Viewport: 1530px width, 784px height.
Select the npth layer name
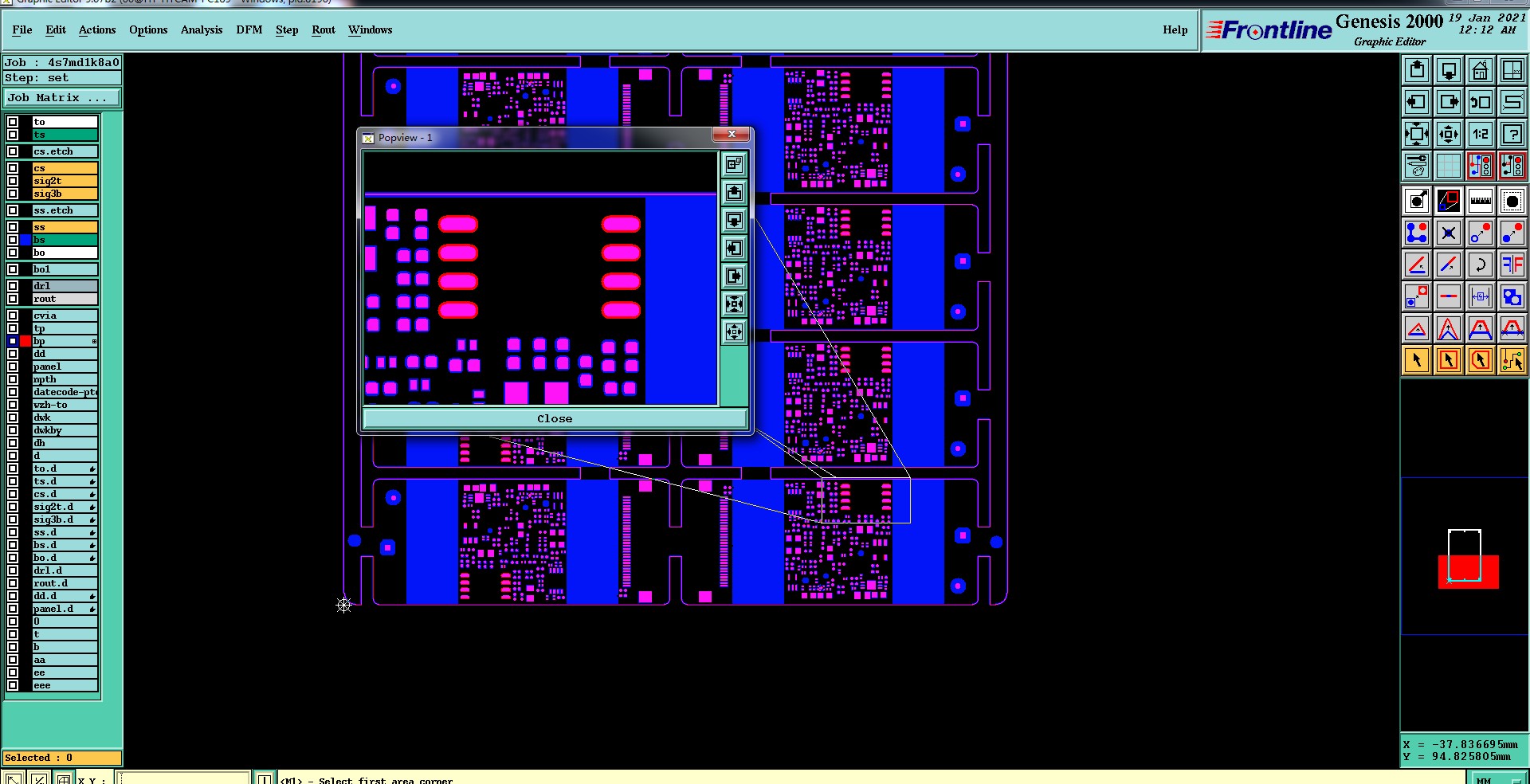point(65,379)
